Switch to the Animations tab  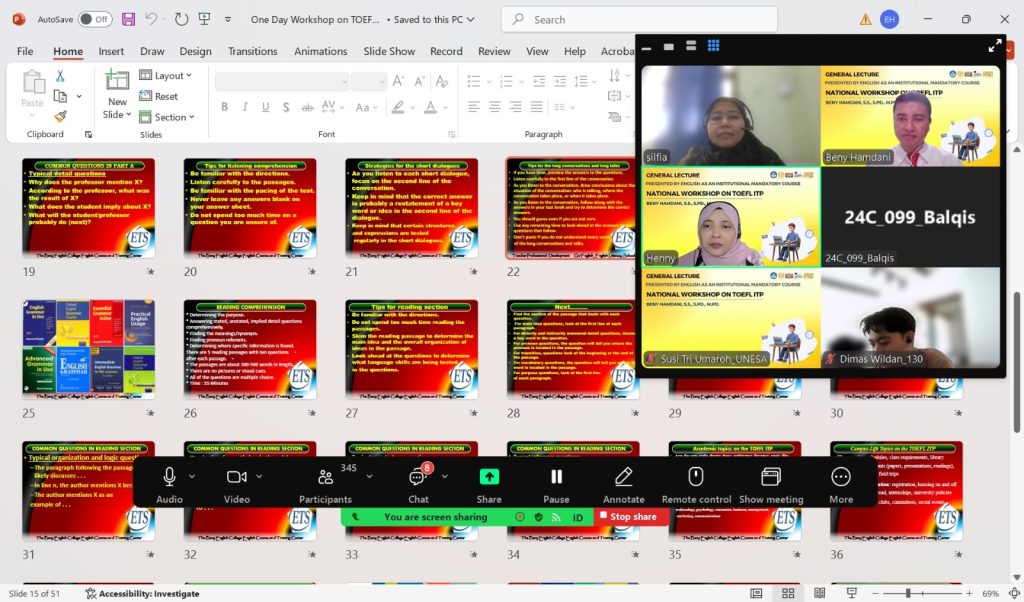click(321, 51)
